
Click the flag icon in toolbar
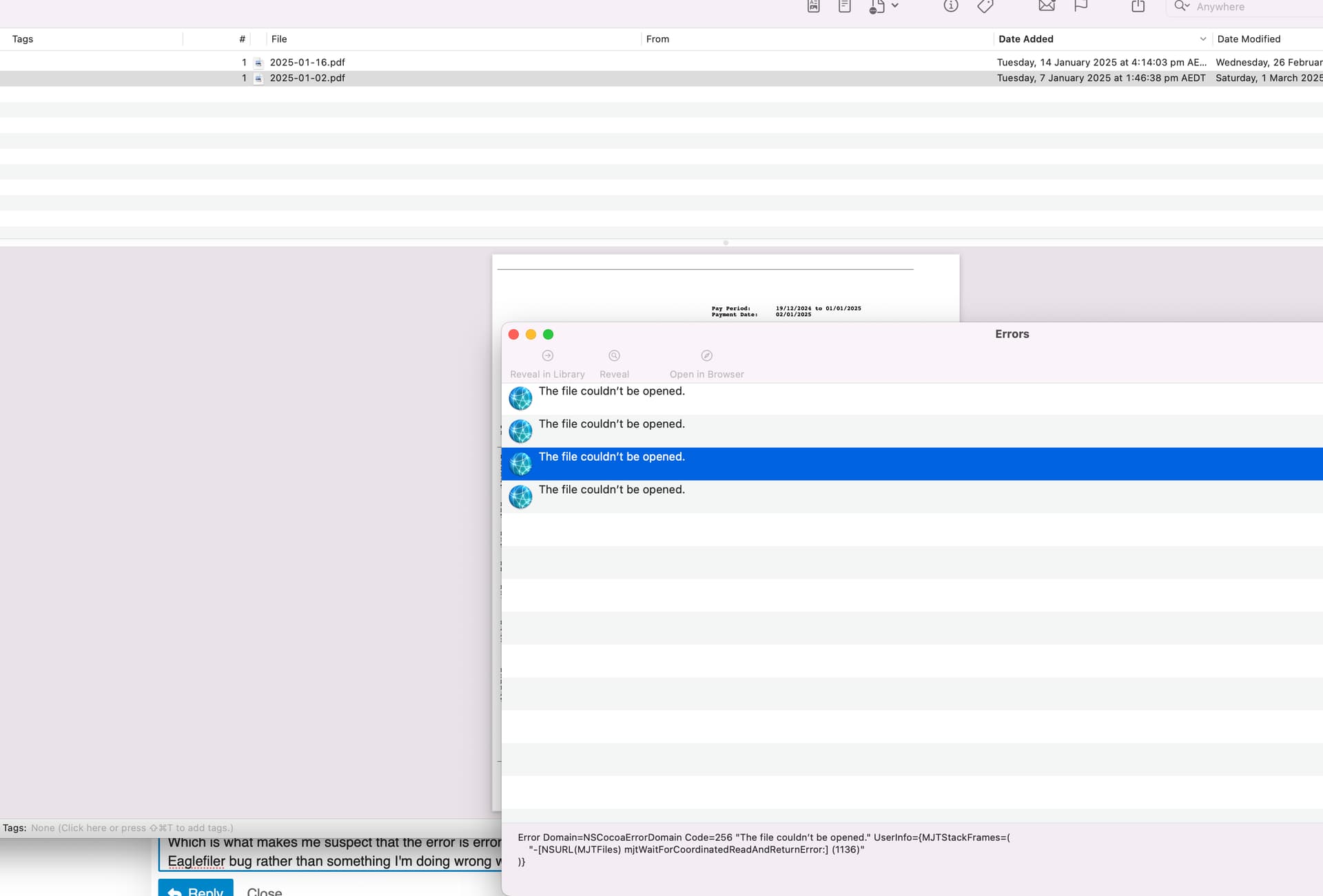point(1081,6)
